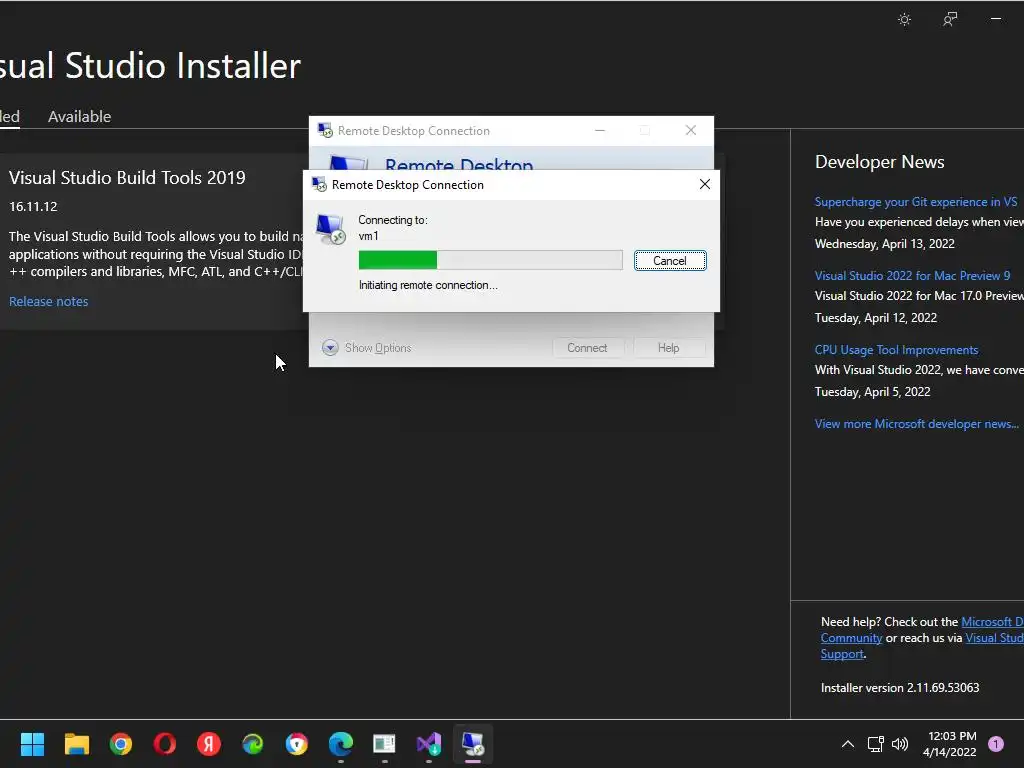Click the Tuesday, April 12, 2022 date
This screenshot has height=768, width=1024.
(x=876, y=318)
